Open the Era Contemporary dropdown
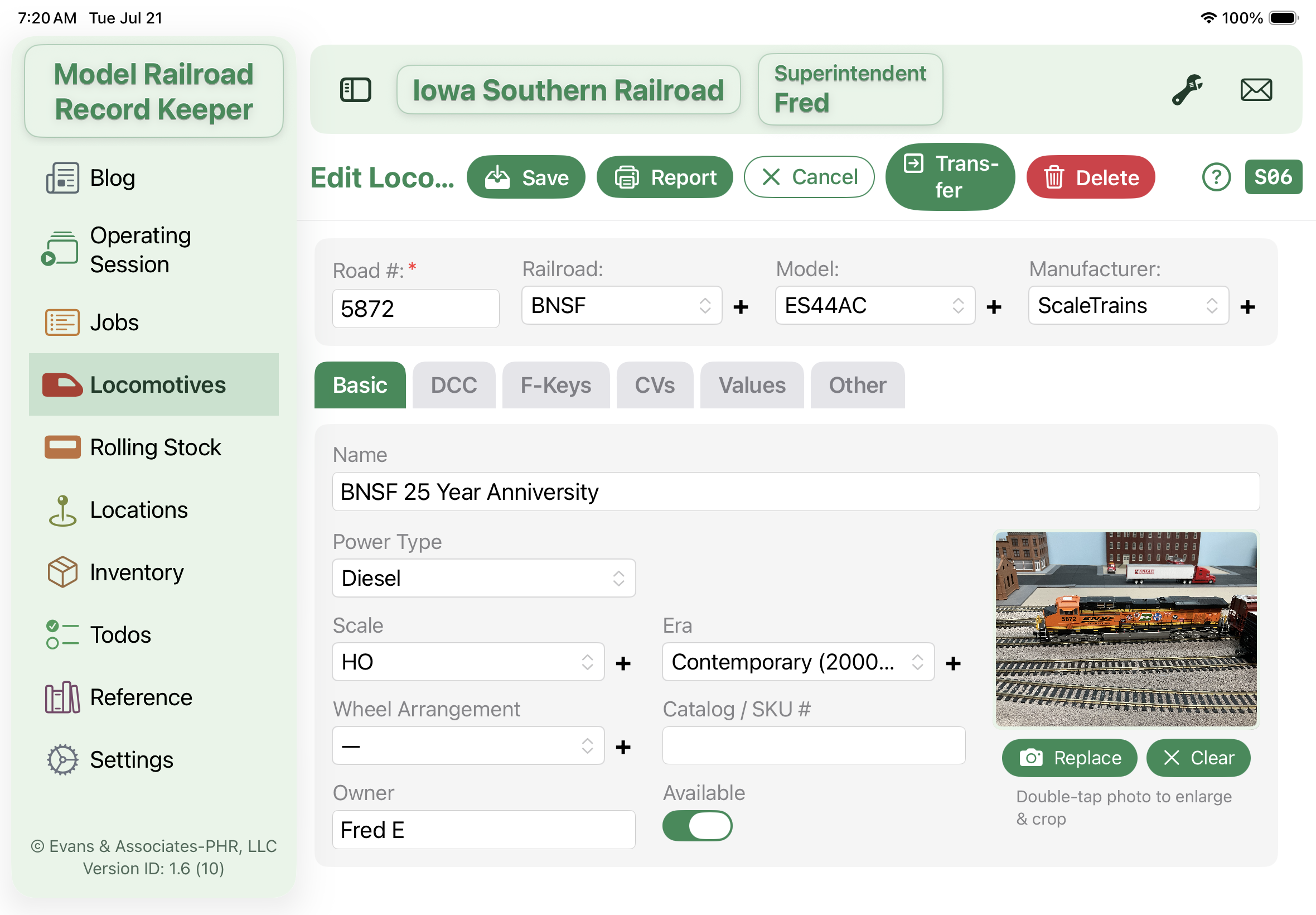This screenshot has width=1316, height=915. click(798, 662)
